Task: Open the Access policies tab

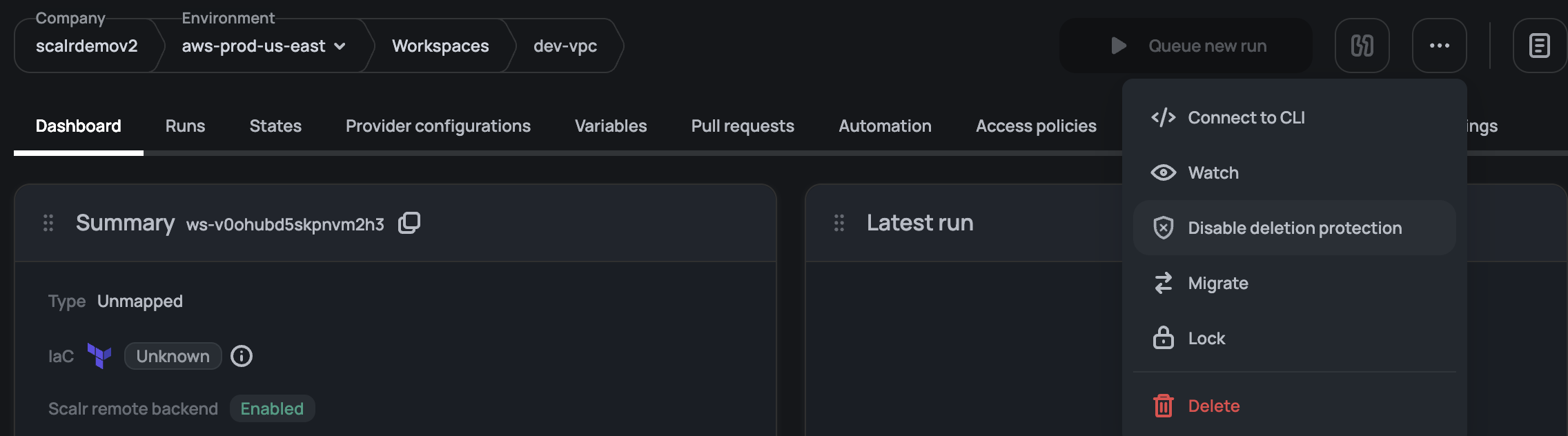Action: coord(1036,126)
